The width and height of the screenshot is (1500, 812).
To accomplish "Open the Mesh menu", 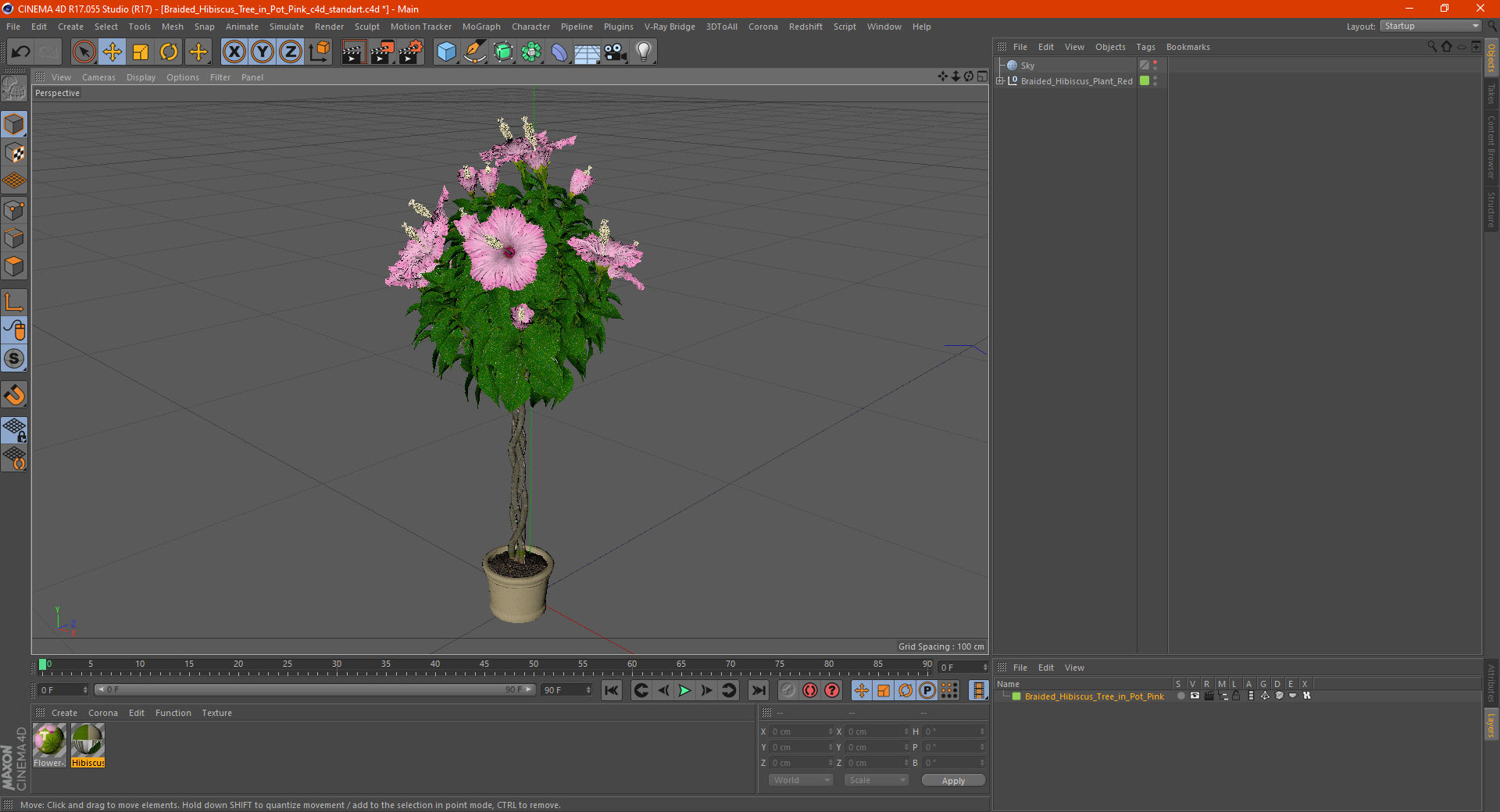I will click(x=173, y=27).
